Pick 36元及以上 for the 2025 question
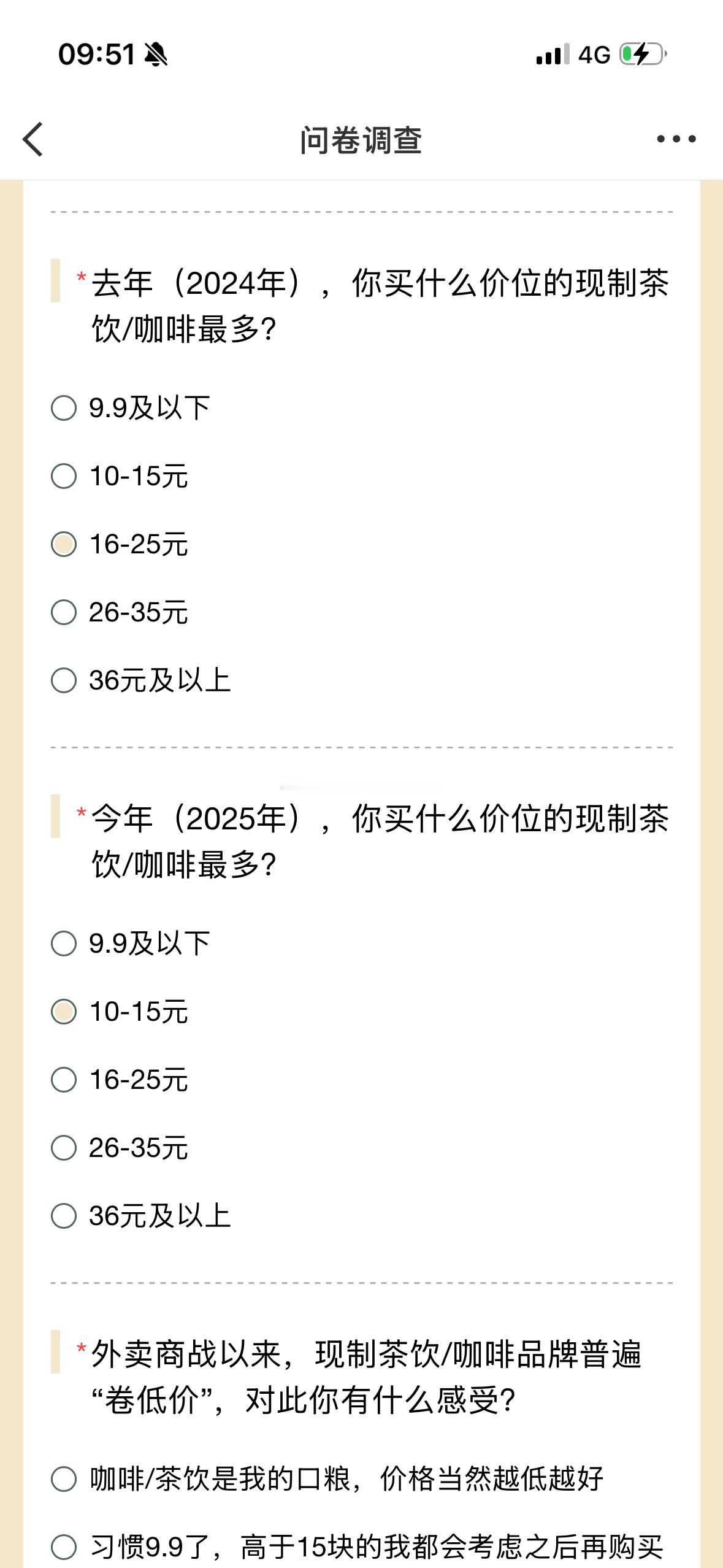Viewport: 723px width, 1568px height. click(64, 1216)
